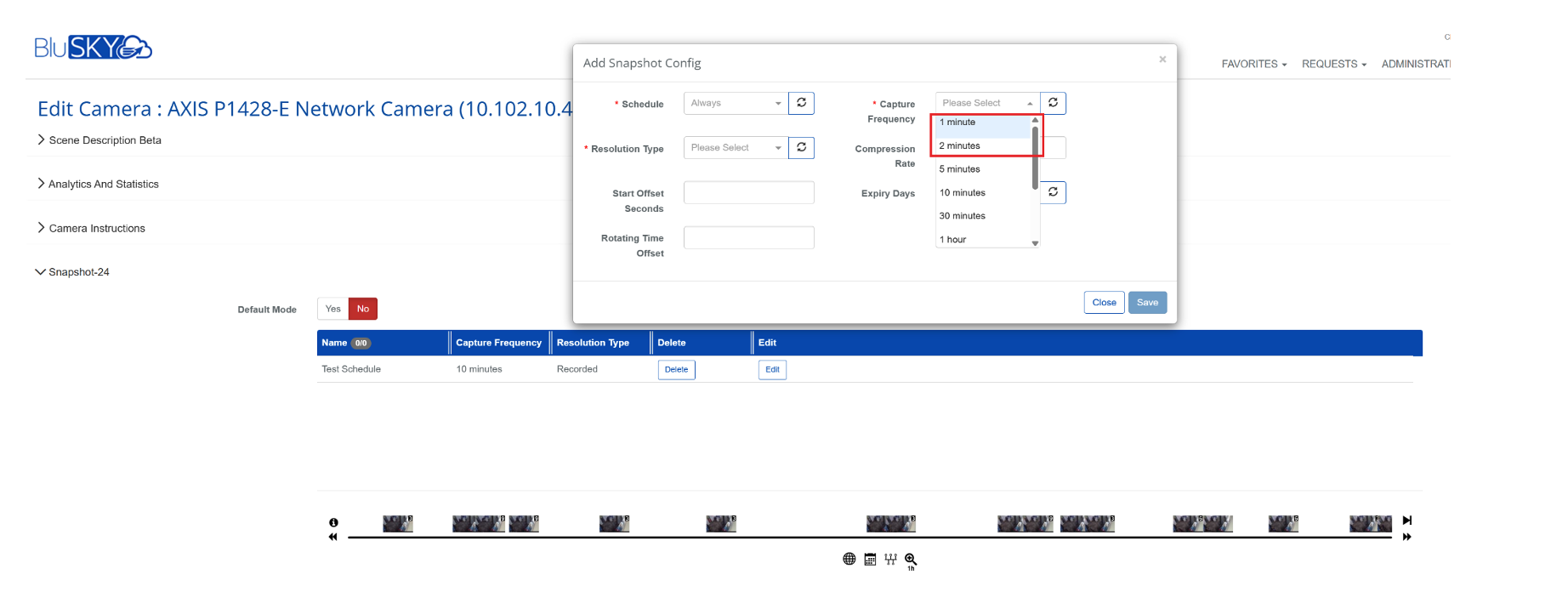Choose 5 minutes from the frequency list
The image size is (1568, 609).
coord(960,169)
